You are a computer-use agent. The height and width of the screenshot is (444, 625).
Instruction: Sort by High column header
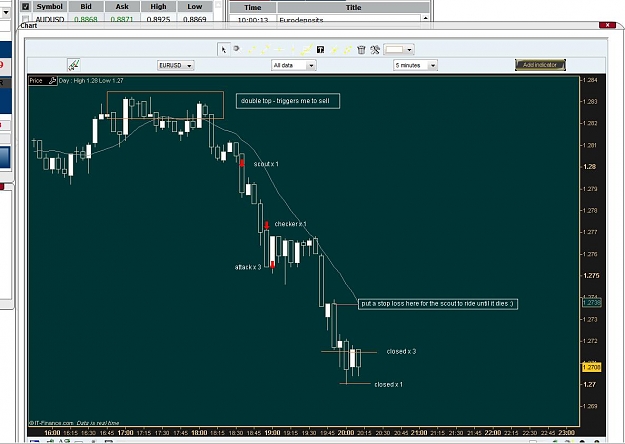[158, 6]
